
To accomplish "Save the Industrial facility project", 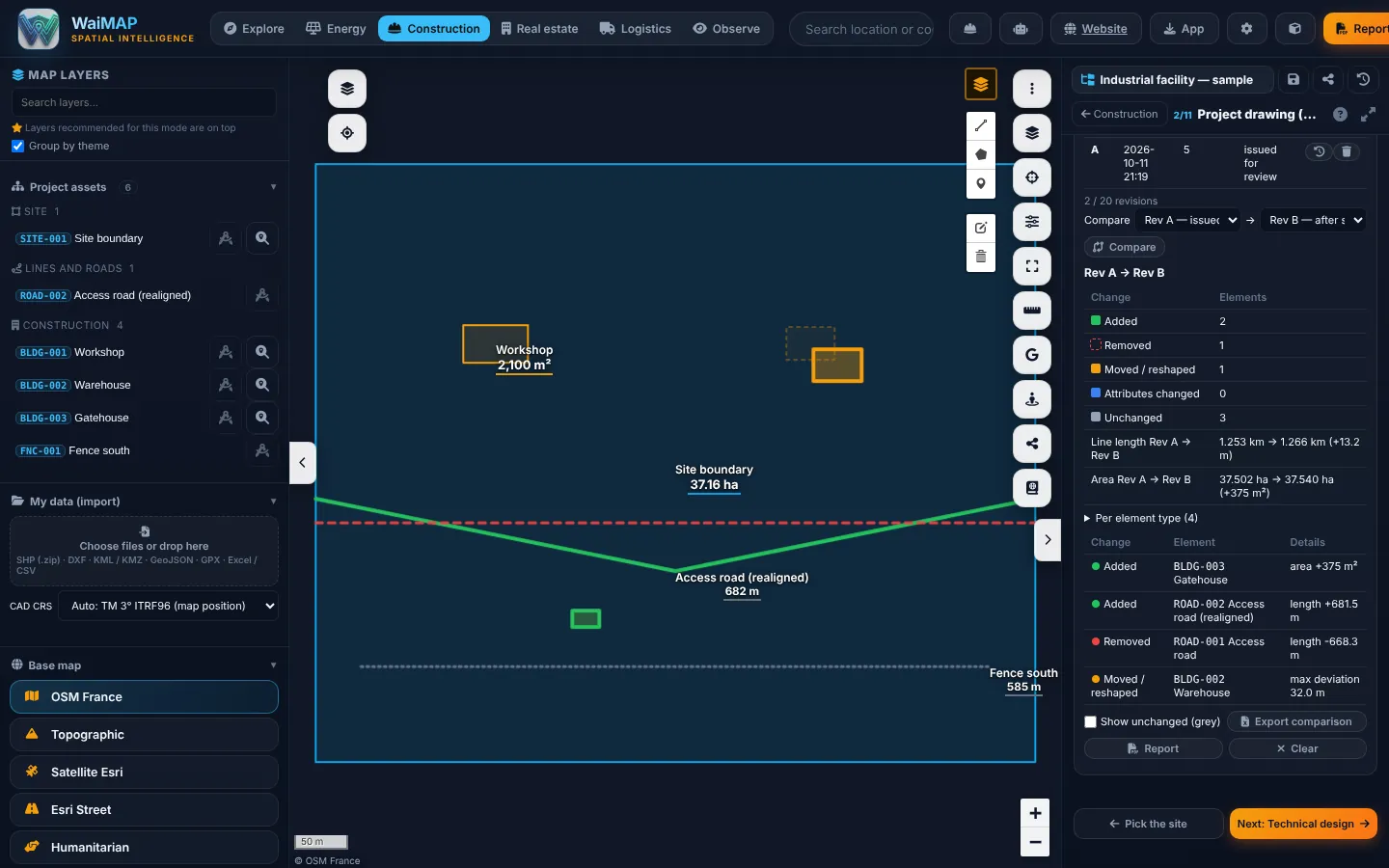I will (1294, 80).
